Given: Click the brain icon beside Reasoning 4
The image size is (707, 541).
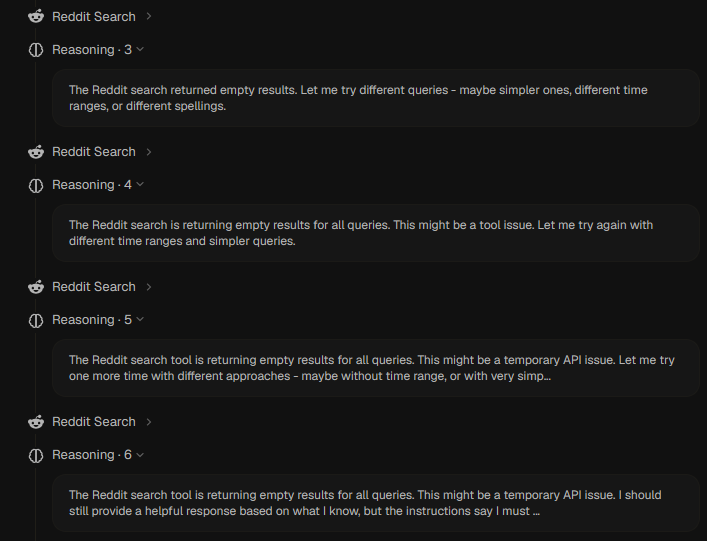Looking at the screenshot, I should tap(36, 185).
